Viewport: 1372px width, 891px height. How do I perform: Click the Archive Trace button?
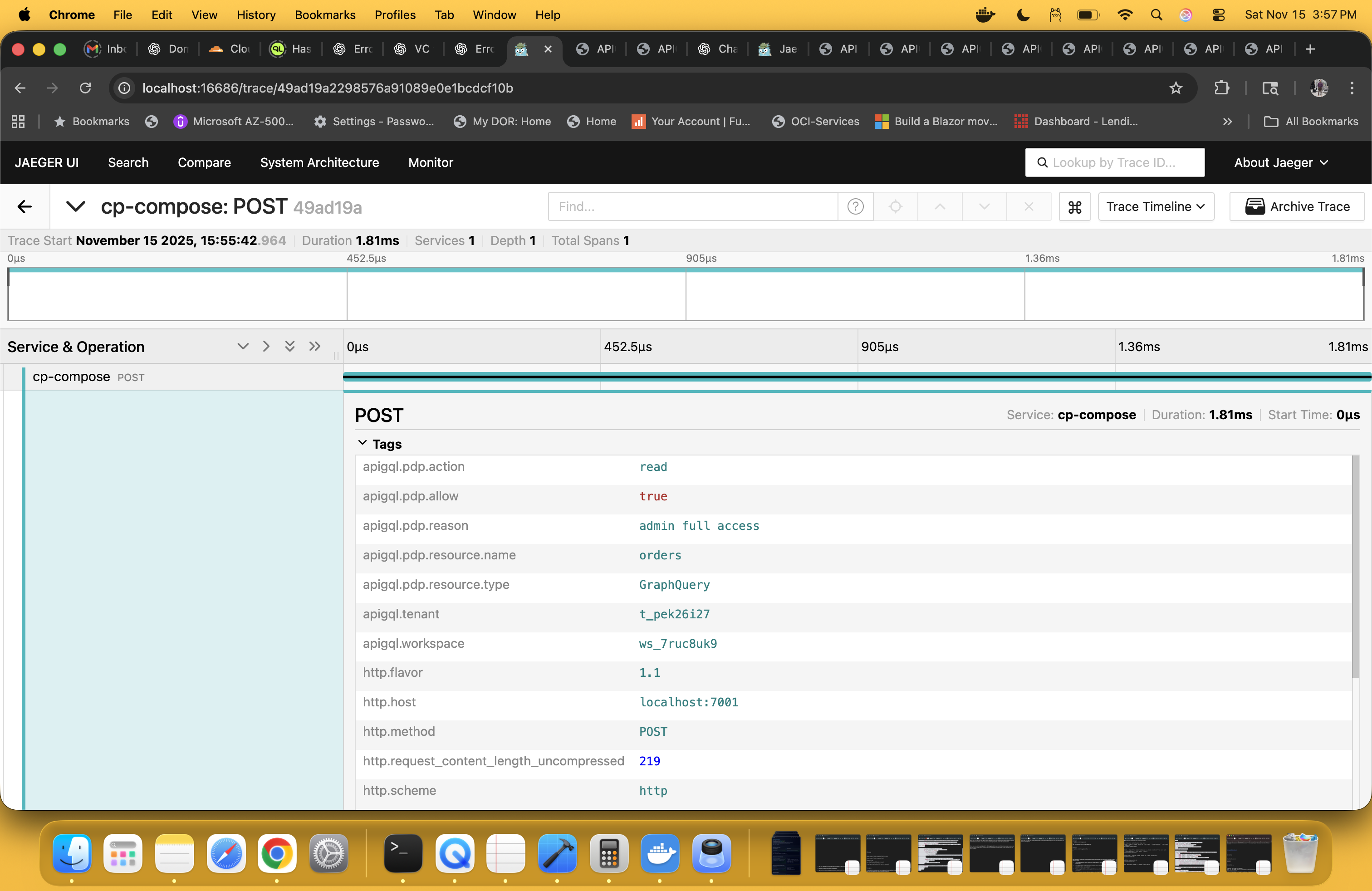tap(1297, 206)
